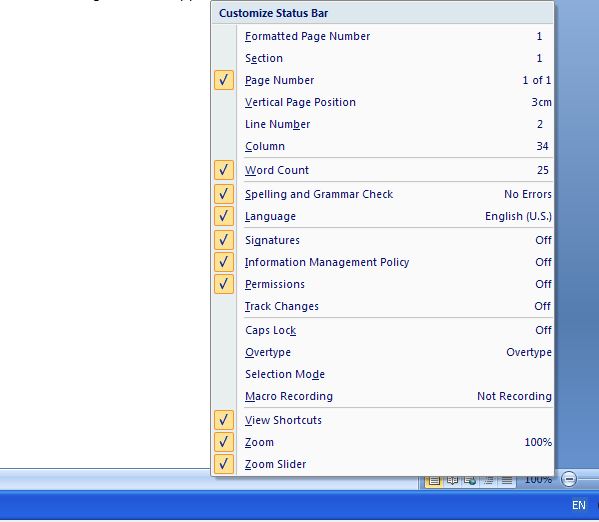Turn off the Language status item
Image resolution: width=599 pixels, height=522 pixels.
382,216
